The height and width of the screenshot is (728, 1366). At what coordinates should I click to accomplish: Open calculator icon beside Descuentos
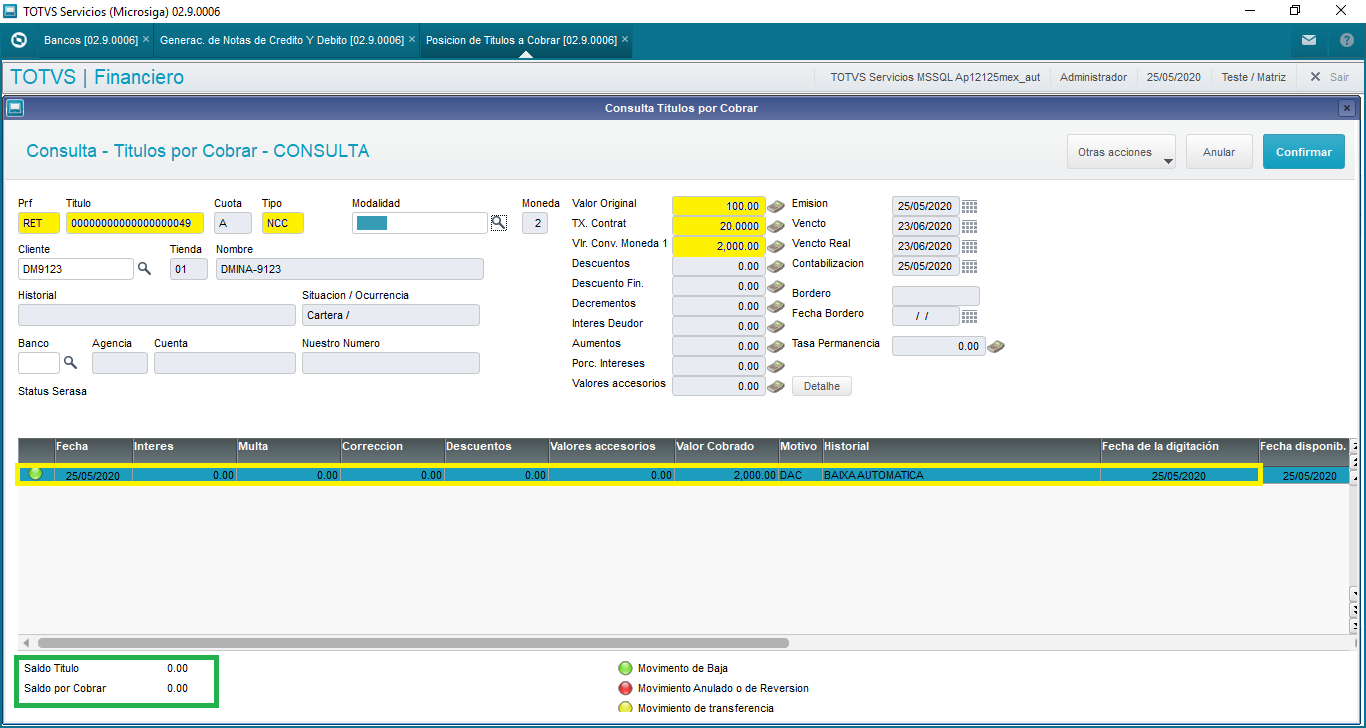(x=776, y=266)
